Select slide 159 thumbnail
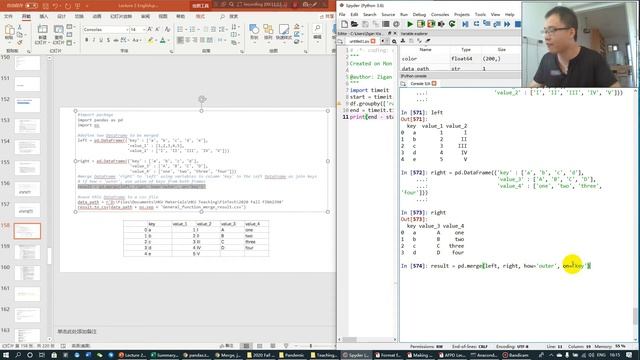 [x=27, y=252]
